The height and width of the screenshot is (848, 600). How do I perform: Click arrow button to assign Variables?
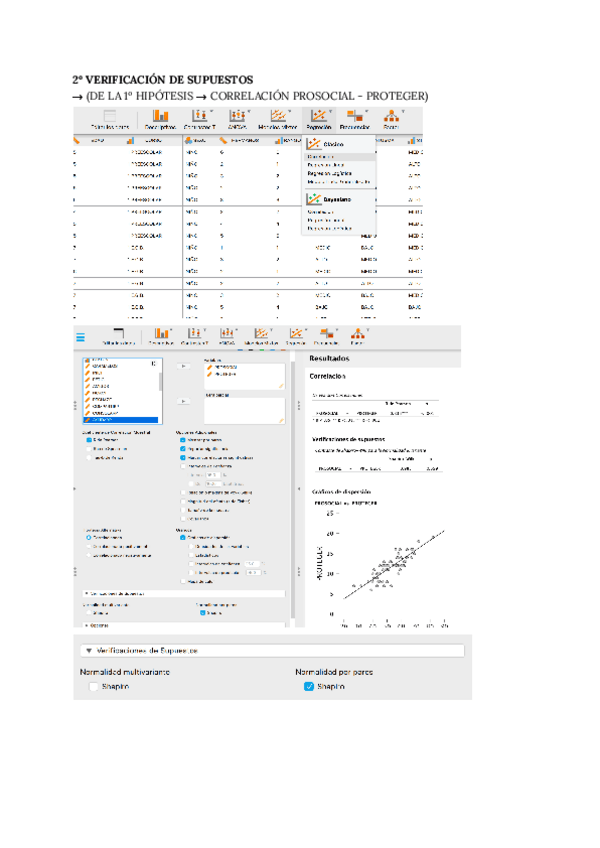coord(183,367)
